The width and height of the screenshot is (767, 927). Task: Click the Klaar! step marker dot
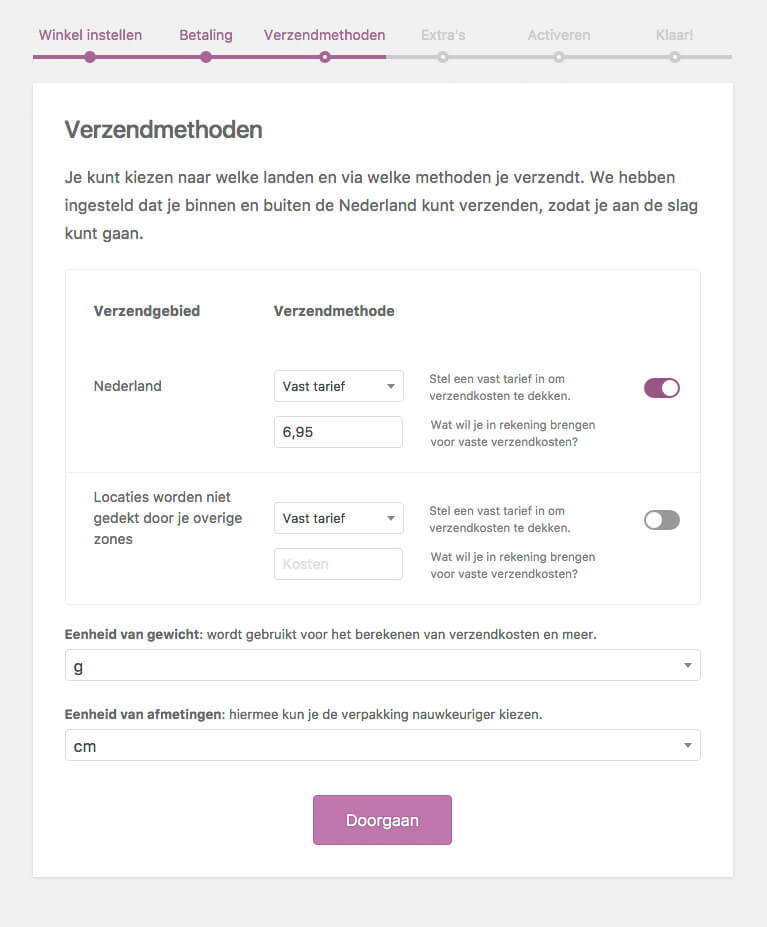point(675,58)
